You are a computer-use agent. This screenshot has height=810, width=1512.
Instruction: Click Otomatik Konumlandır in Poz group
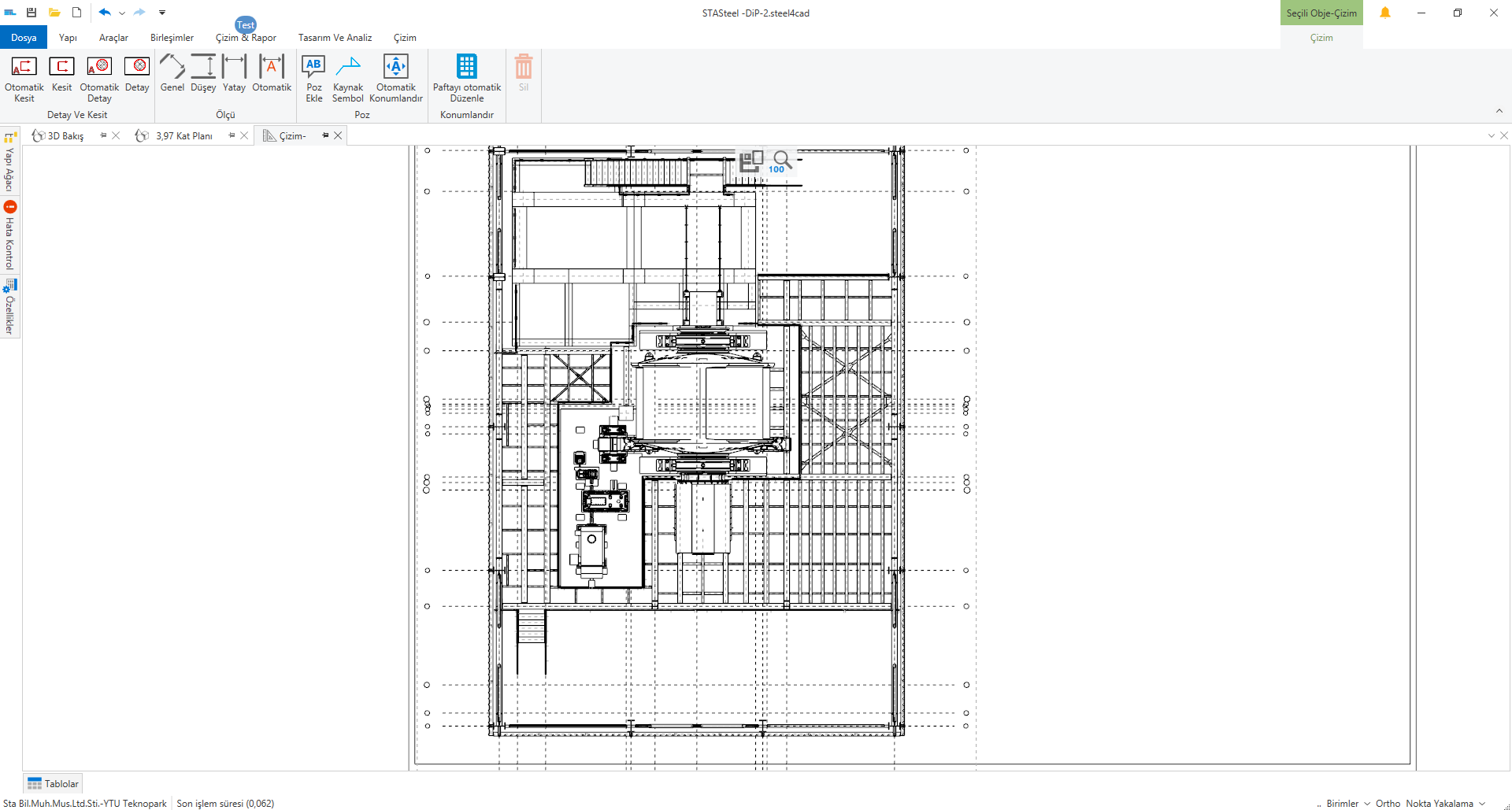point(395,68)
